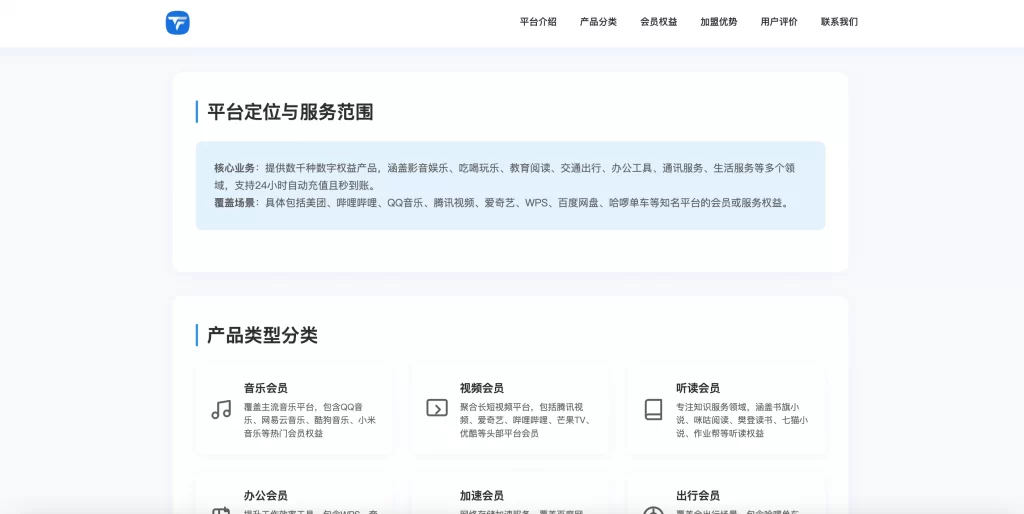The width and height of the screenshot is (1024, 514).
Task: Click the music note icon in 音乐会员 card
Action: [221, 410]
